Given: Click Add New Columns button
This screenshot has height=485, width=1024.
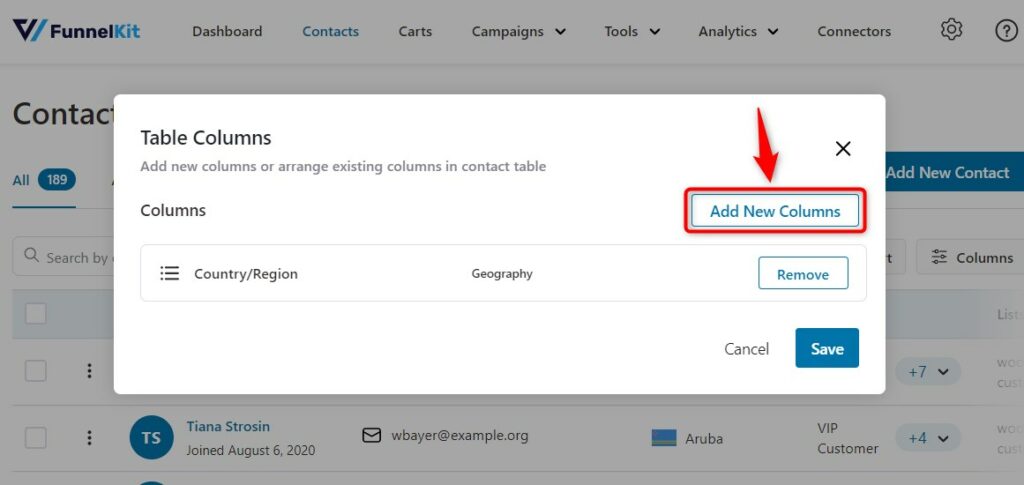Looking at the screenshot, I should click(x=775, y=211).
